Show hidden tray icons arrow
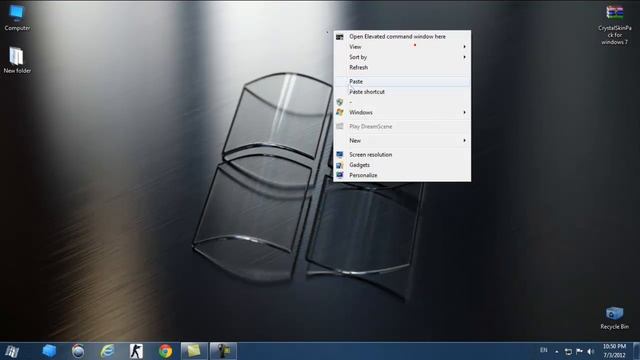 point(557,351)
